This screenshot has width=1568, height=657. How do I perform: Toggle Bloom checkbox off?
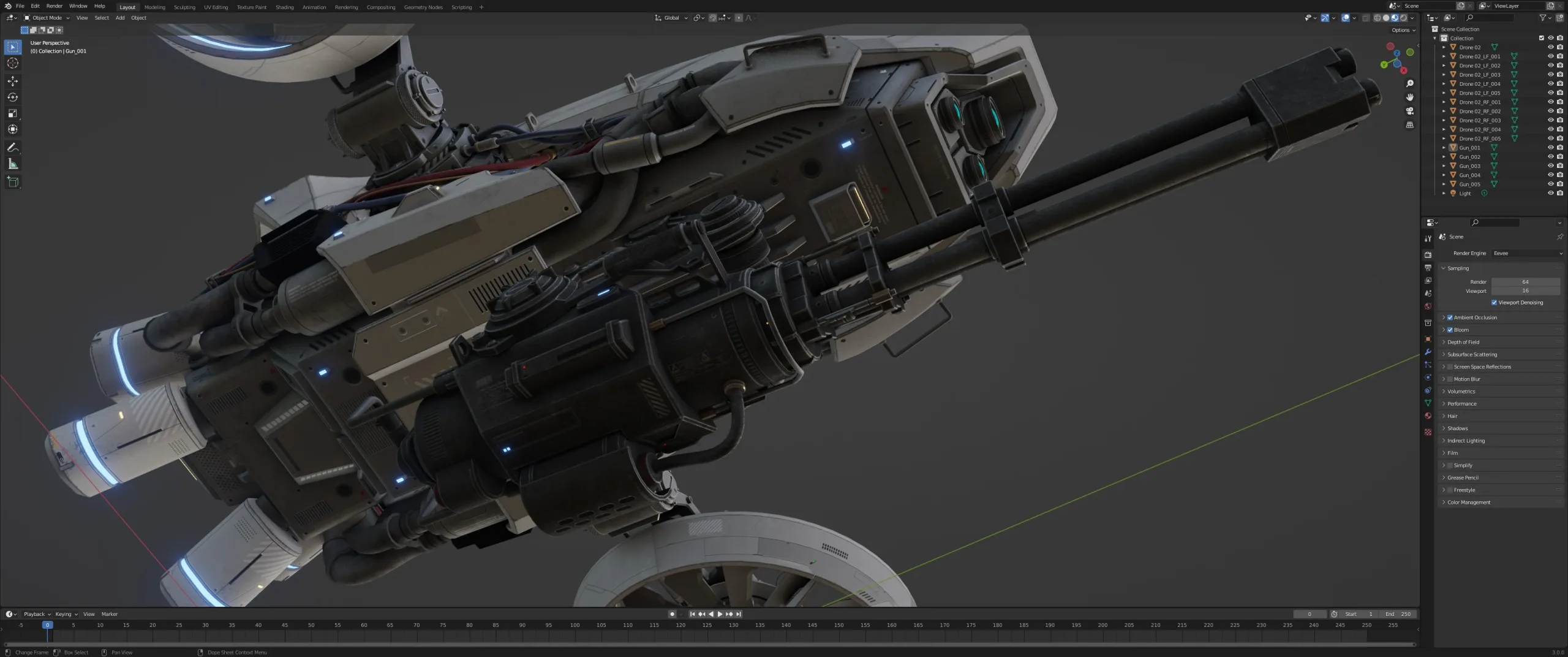coord(1450,330)
